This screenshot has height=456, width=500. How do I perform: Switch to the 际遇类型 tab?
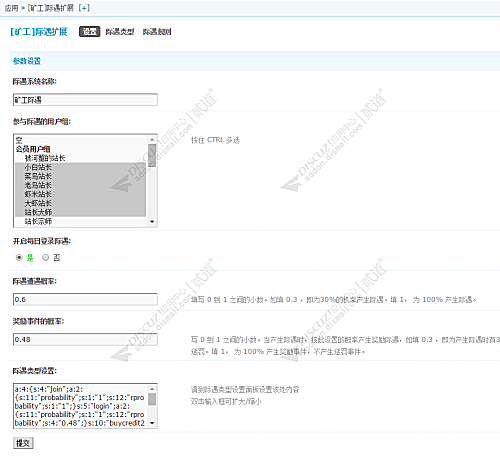[120, 32]
